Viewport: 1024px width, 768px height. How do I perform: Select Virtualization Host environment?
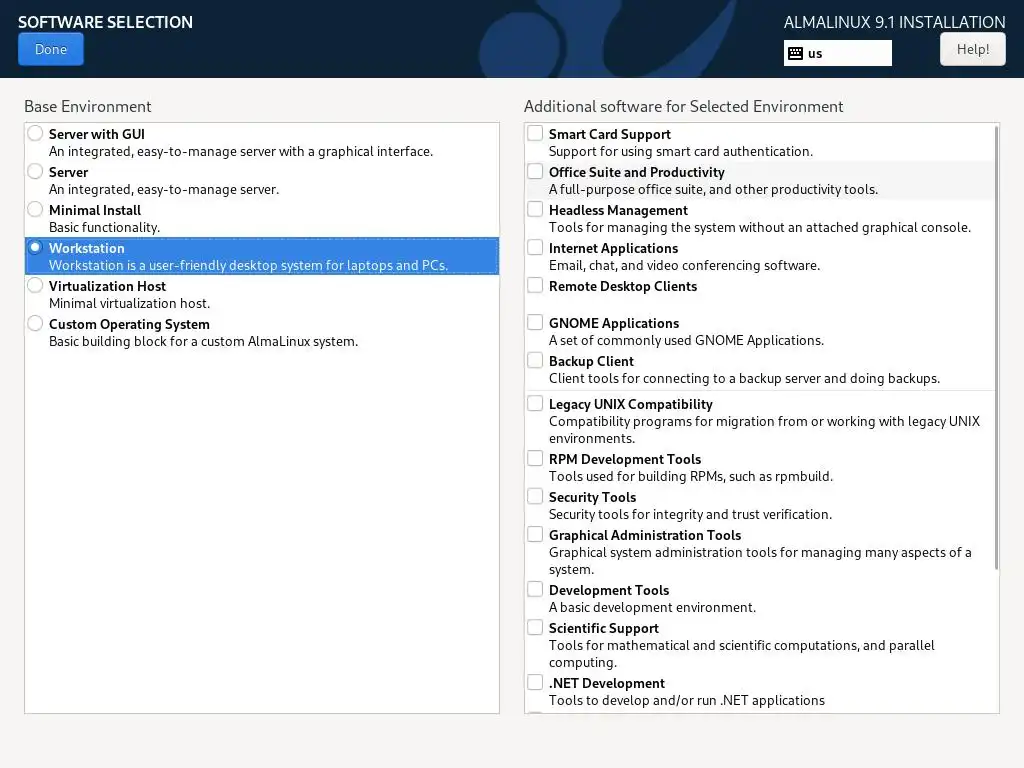pyautogui.click(x=36, y=285)
